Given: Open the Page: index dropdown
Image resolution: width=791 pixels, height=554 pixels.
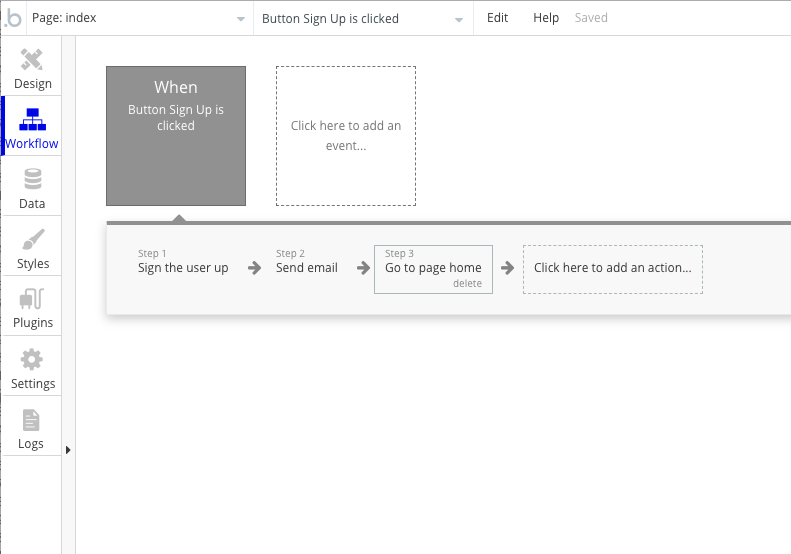Looking at the screenshot, I should [139, 18].
